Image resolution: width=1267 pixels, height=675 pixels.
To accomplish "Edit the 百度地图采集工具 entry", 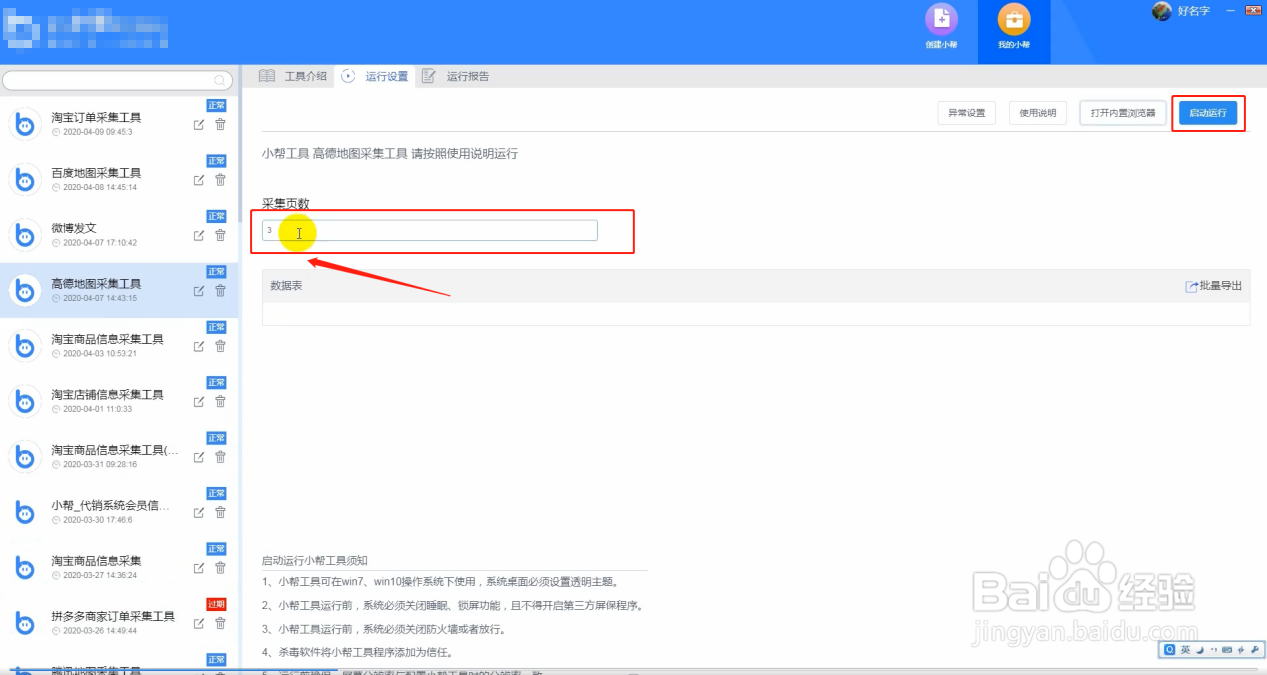I will click(x=198, y=180).
